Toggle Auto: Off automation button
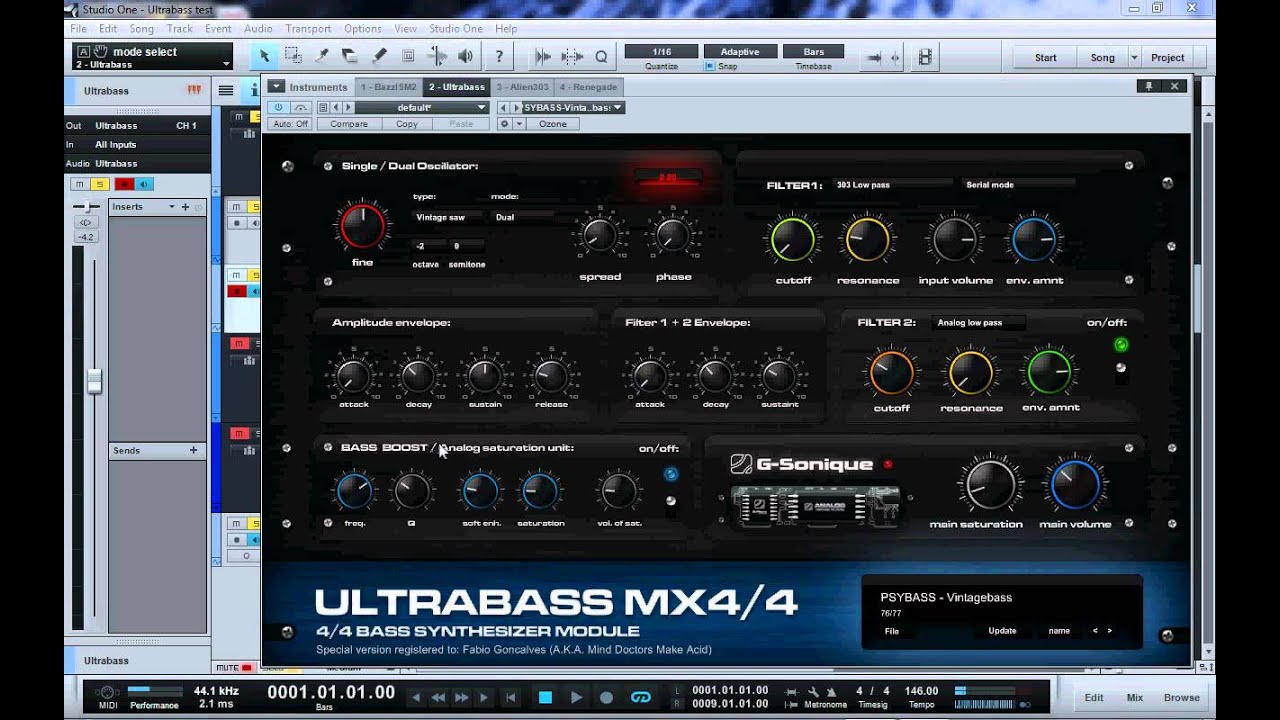Screen dimensions: 1280x720 pyautogui.click(x=290, y=124)
